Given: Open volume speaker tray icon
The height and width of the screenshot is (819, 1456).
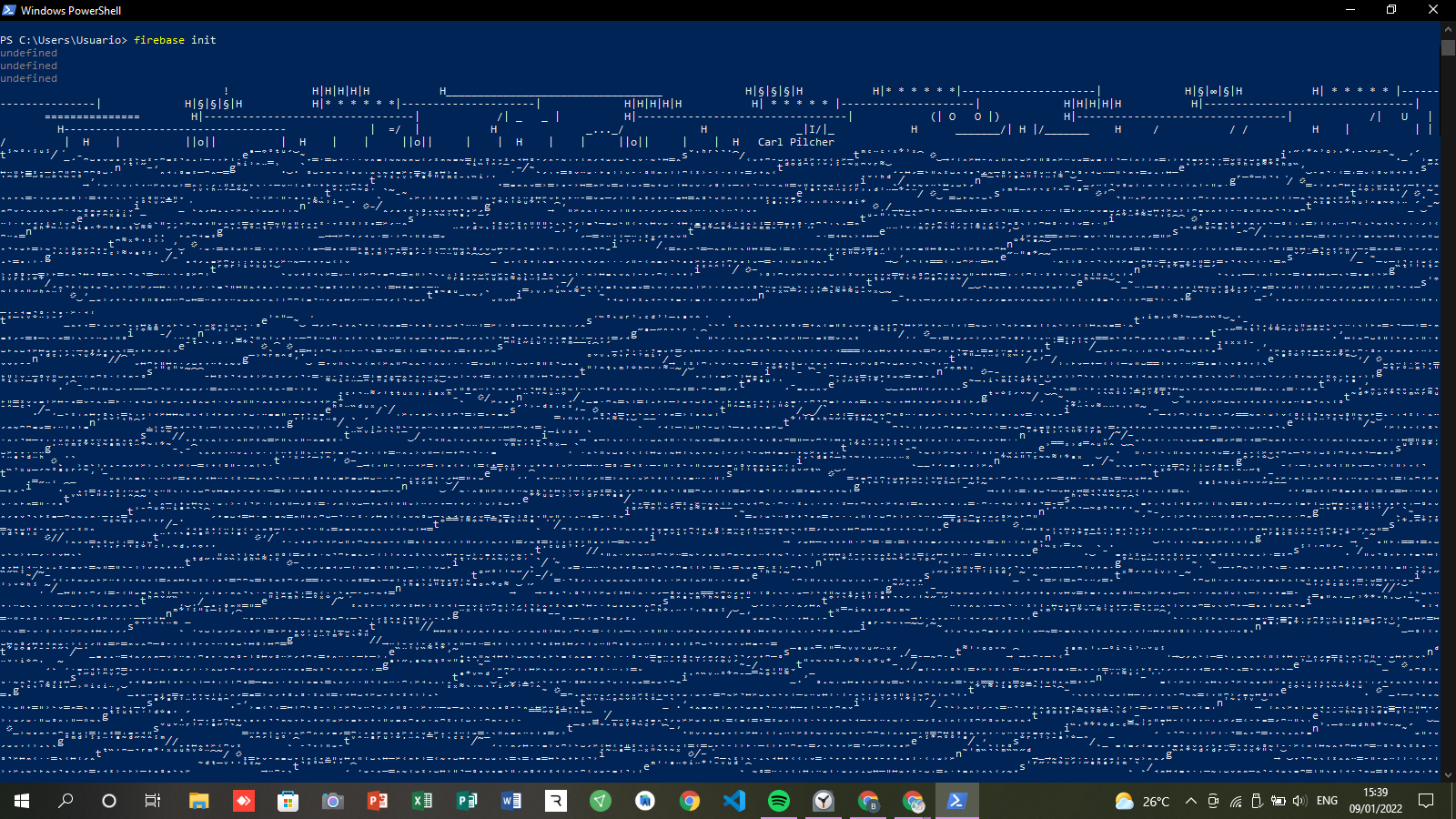Looking at the screenshot, I should pyautogui.click(x=1299, y=801).
